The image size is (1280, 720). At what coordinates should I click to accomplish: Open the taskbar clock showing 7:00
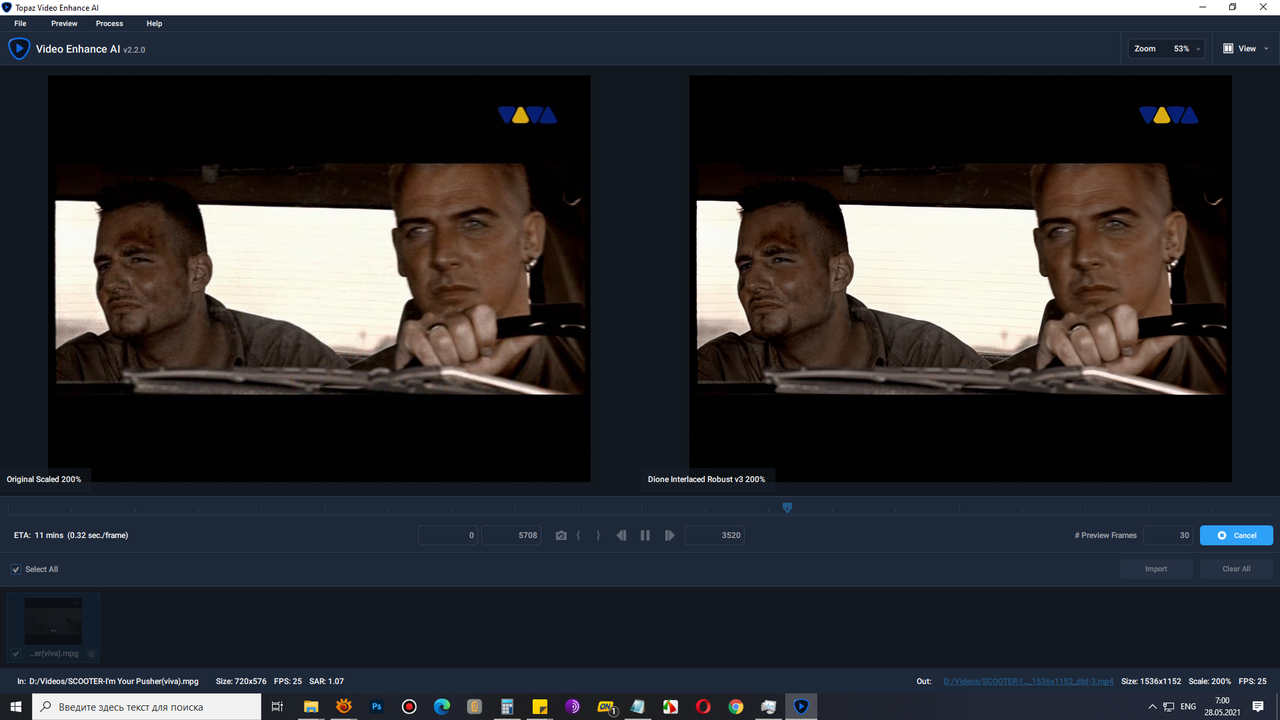pyautogui.click(x=1222, y=706)
